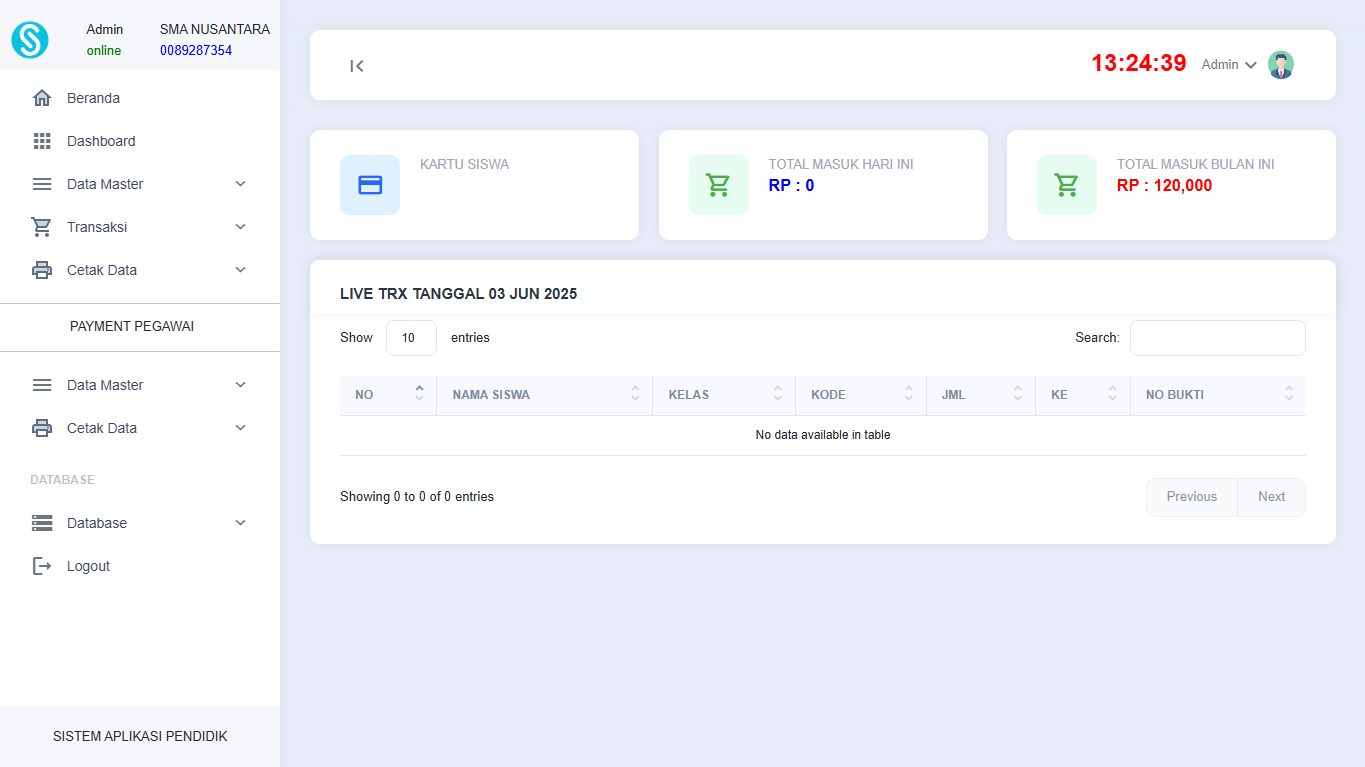
Task: Click the Beranda home icon
Action: pos(42,98)
